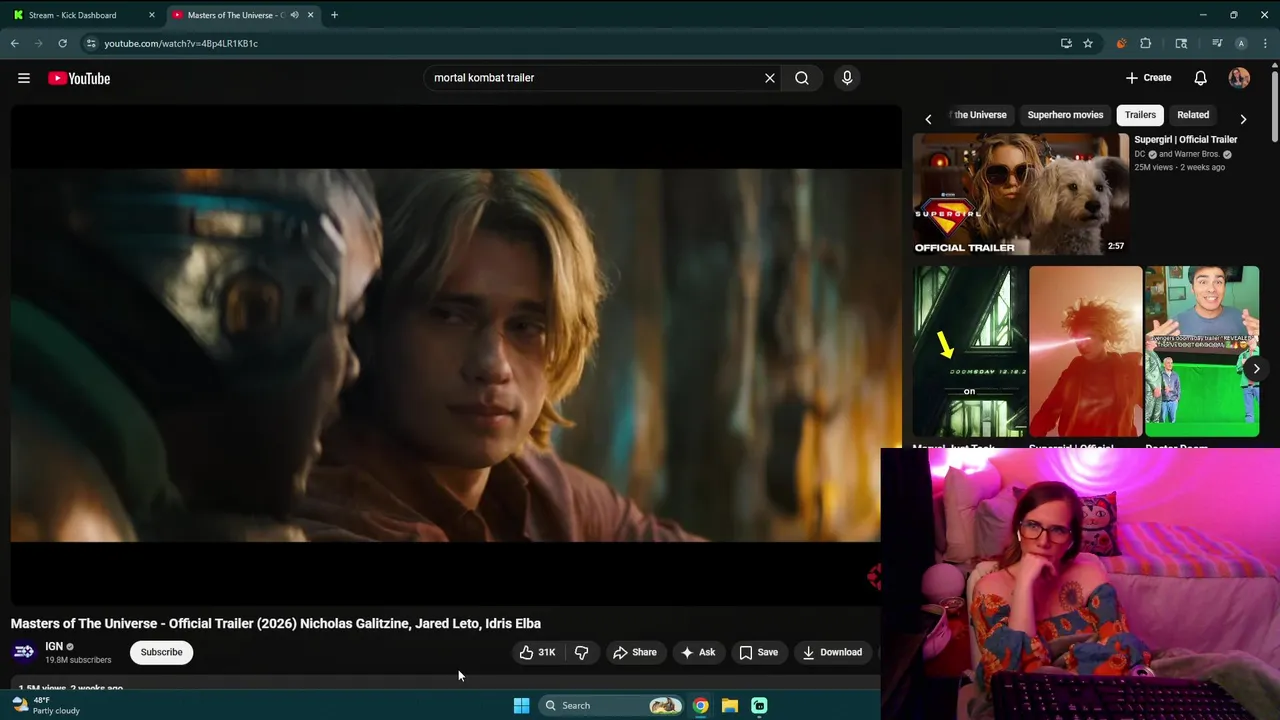
Task: Open the IGN channel avatar
Action: click(x=24, y=652)
